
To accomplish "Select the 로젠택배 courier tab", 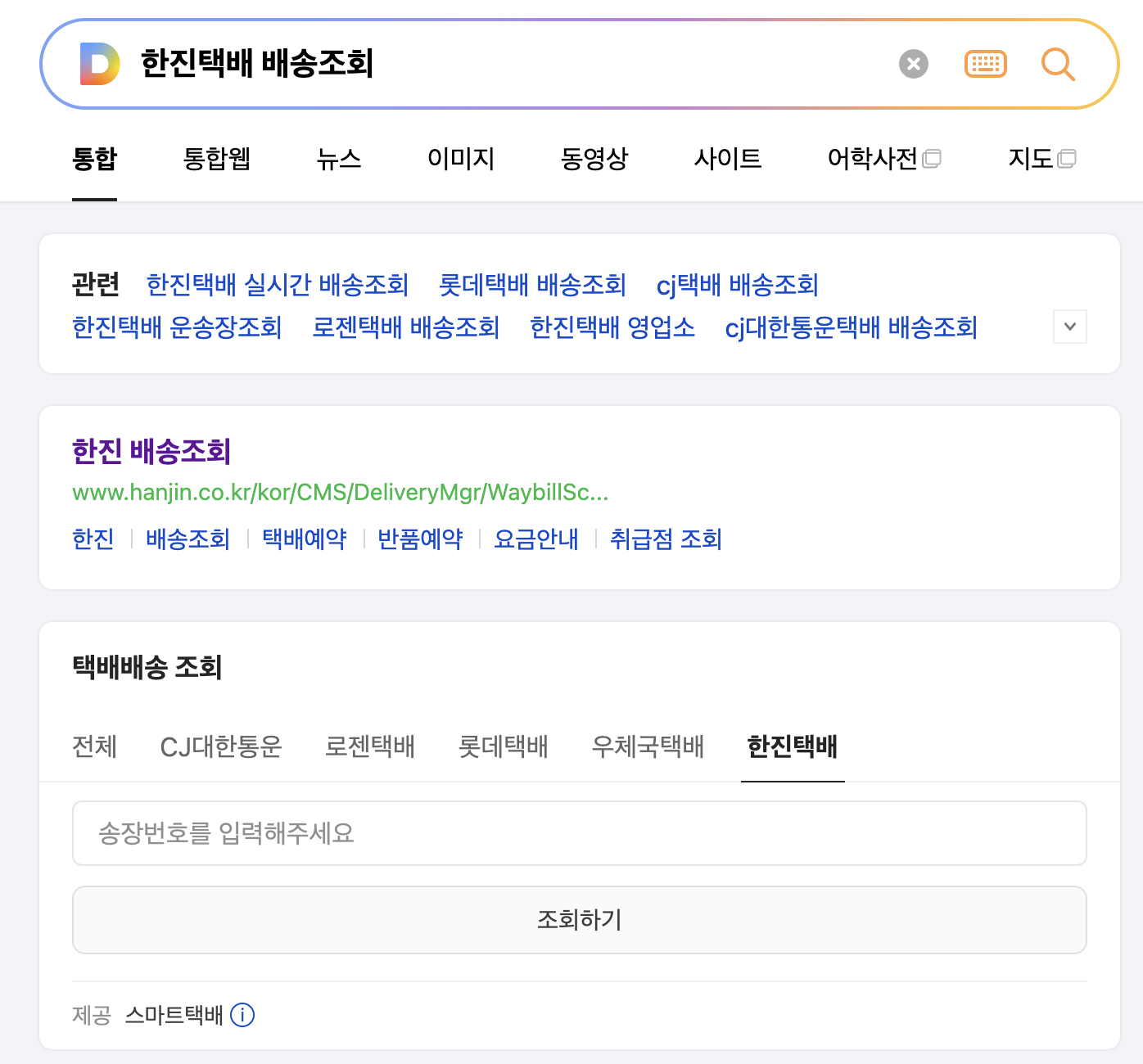I will click(x=370, y=746).
